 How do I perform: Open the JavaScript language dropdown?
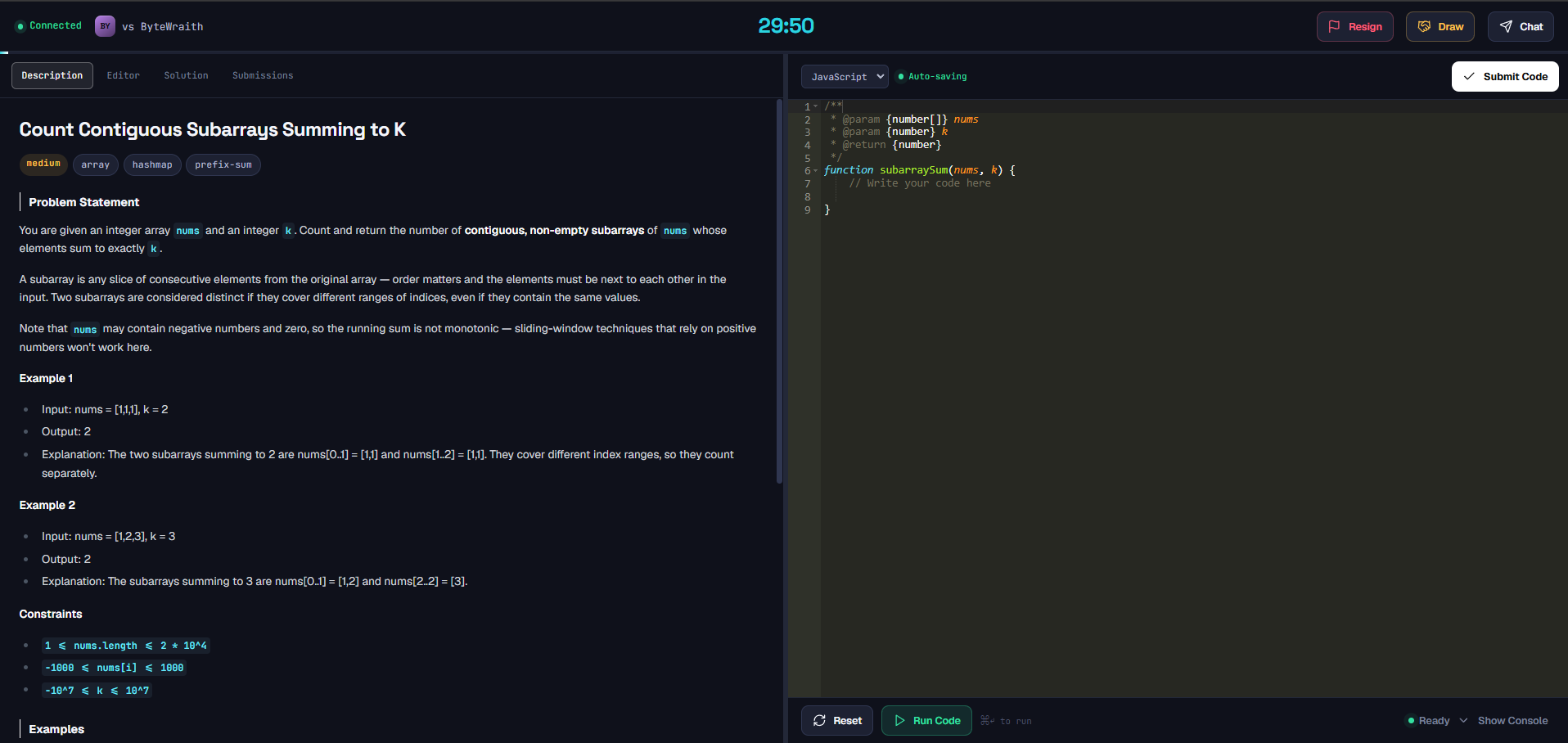point(845,76)
